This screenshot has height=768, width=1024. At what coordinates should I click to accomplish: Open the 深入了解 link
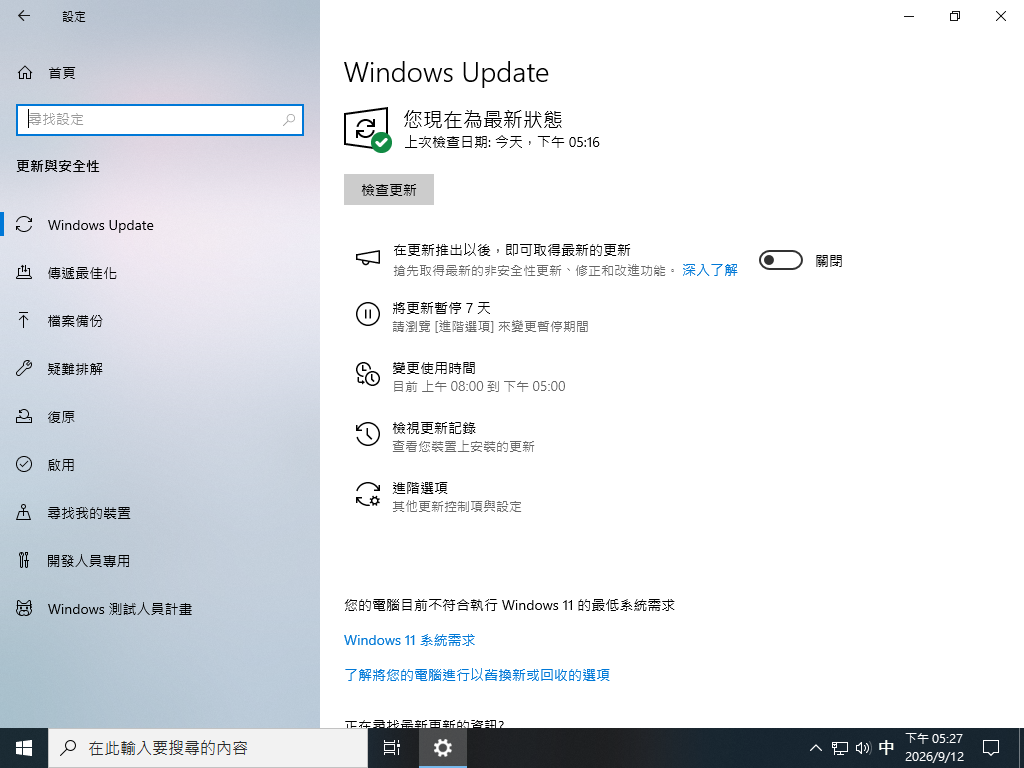[710, 270]
